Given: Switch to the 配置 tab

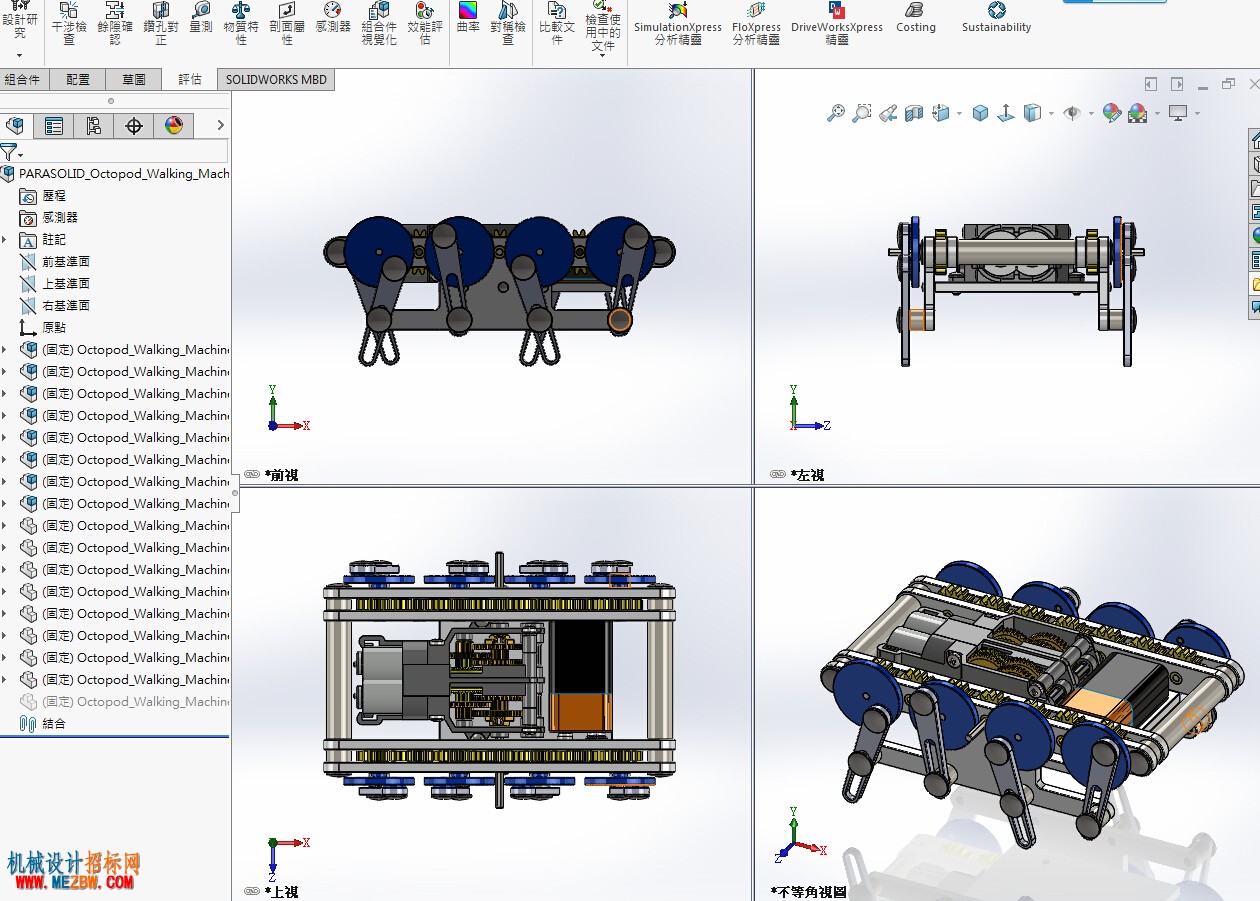Looking at the screenshot, I should click(x=78, y=79).
